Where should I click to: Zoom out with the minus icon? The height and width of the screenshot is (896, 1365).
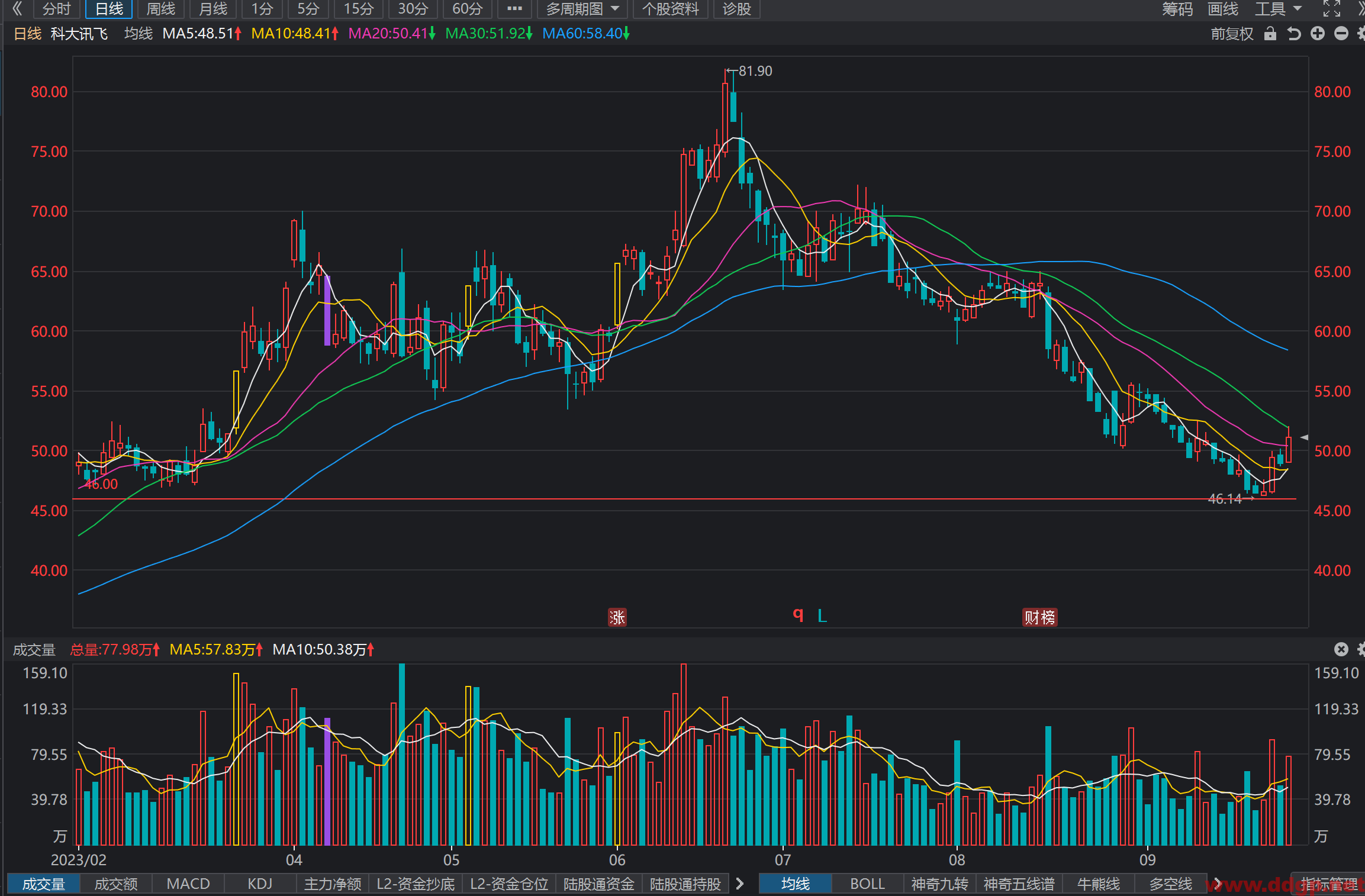[x=1341, y=34]
